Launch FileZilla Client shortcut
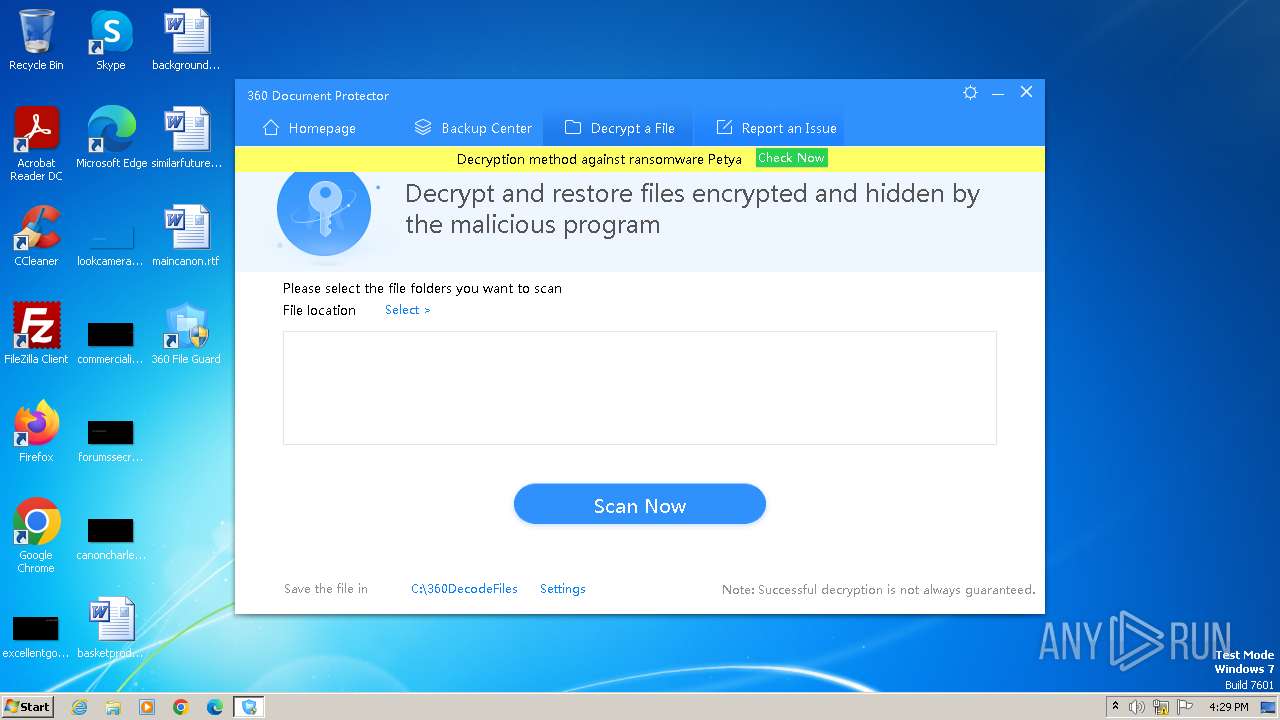 tap(36, 335)
